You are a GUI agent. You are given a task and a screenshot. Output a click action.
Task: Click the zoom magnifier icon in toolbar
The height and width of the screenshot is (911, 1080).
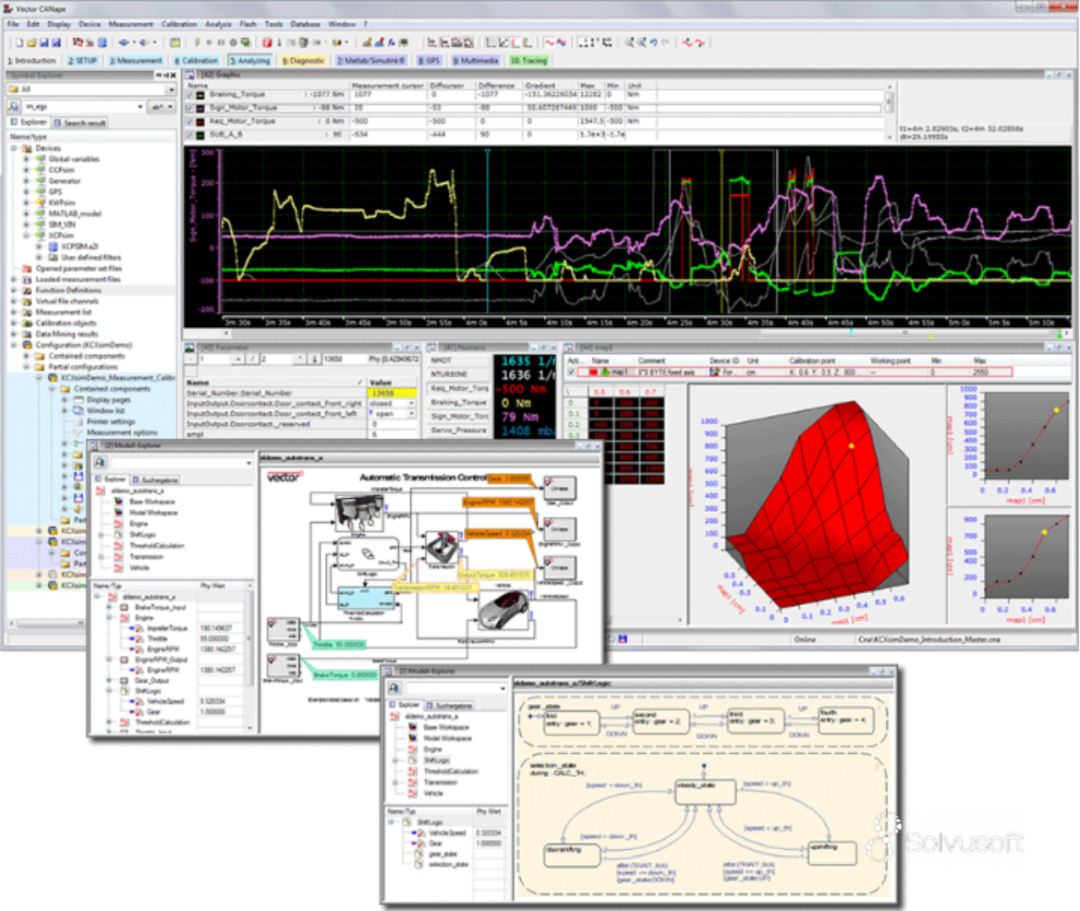tap(629, 42)
